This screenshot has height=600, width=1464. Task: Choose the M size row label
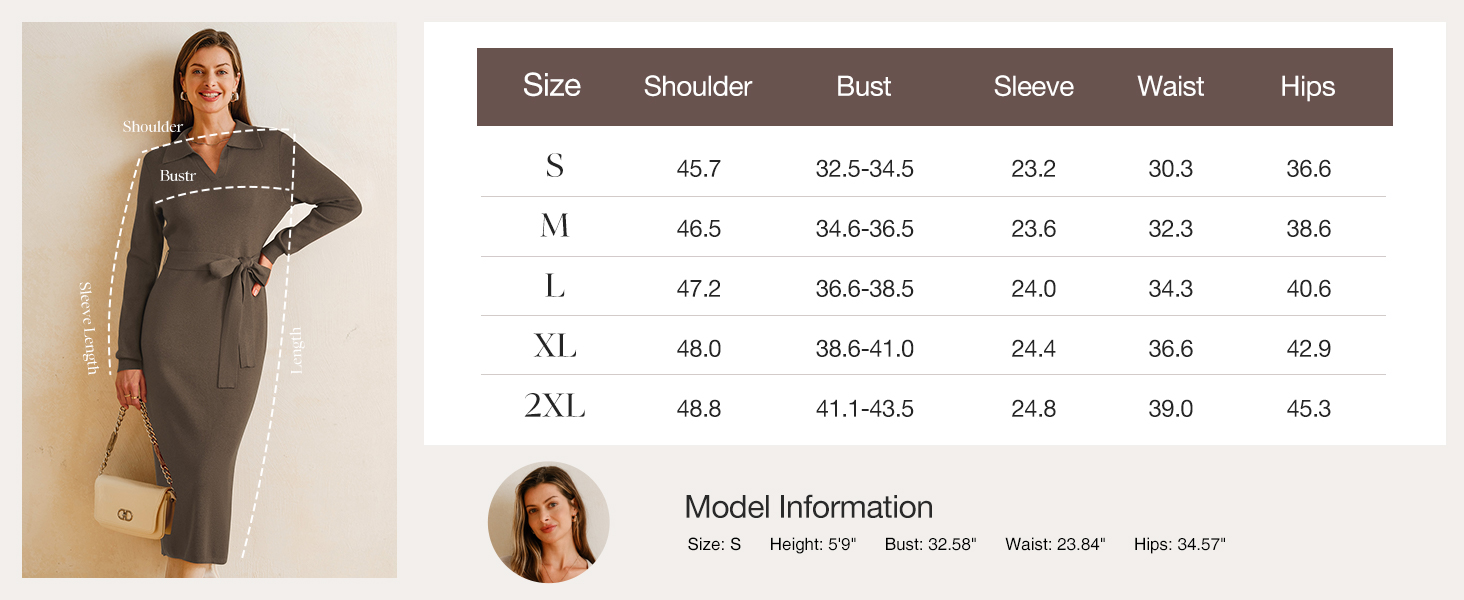(x=554, y=227)
